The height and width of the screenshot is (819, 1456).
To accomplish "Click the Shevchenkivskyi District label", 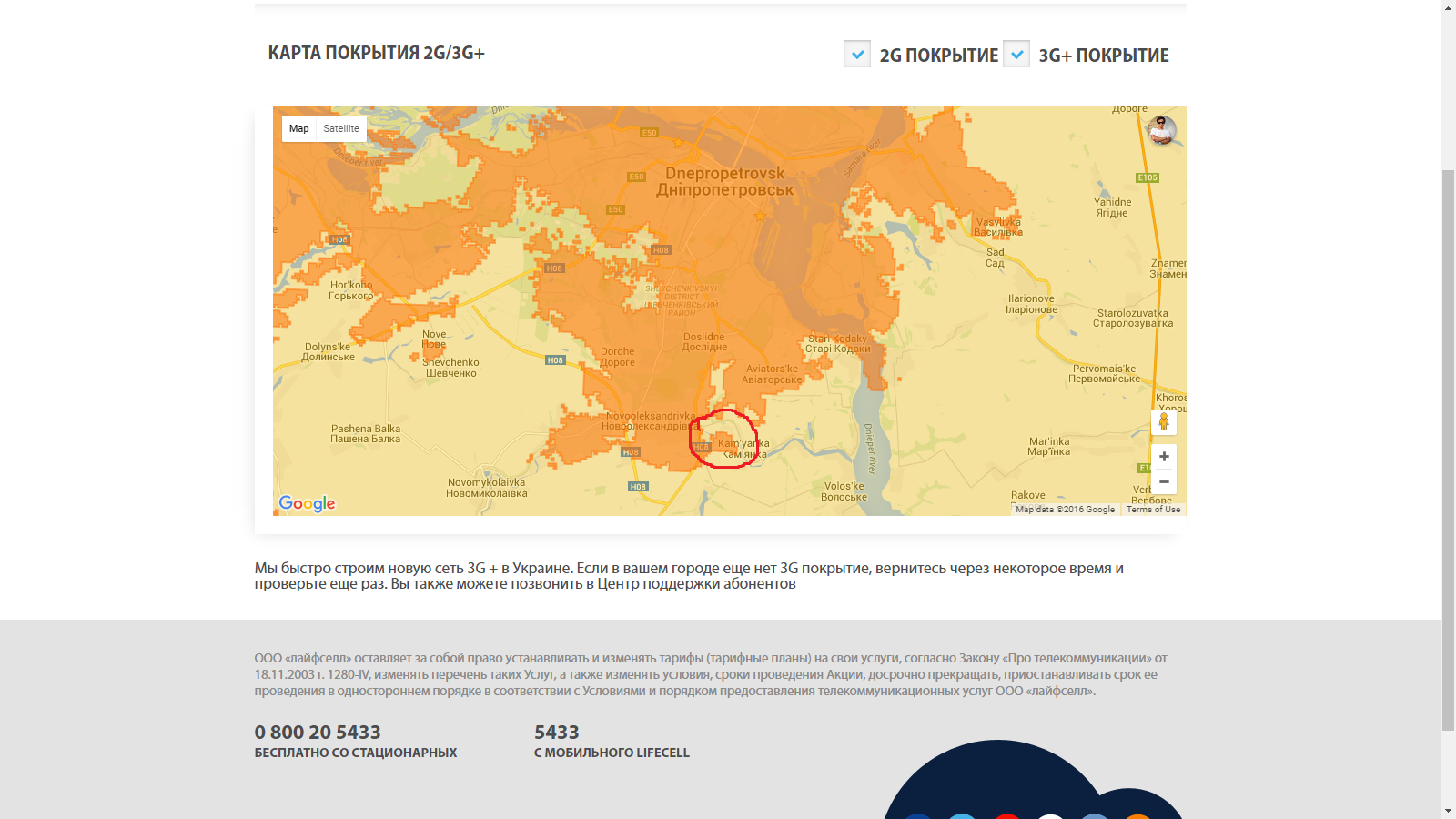I will [x=682, y=300].
